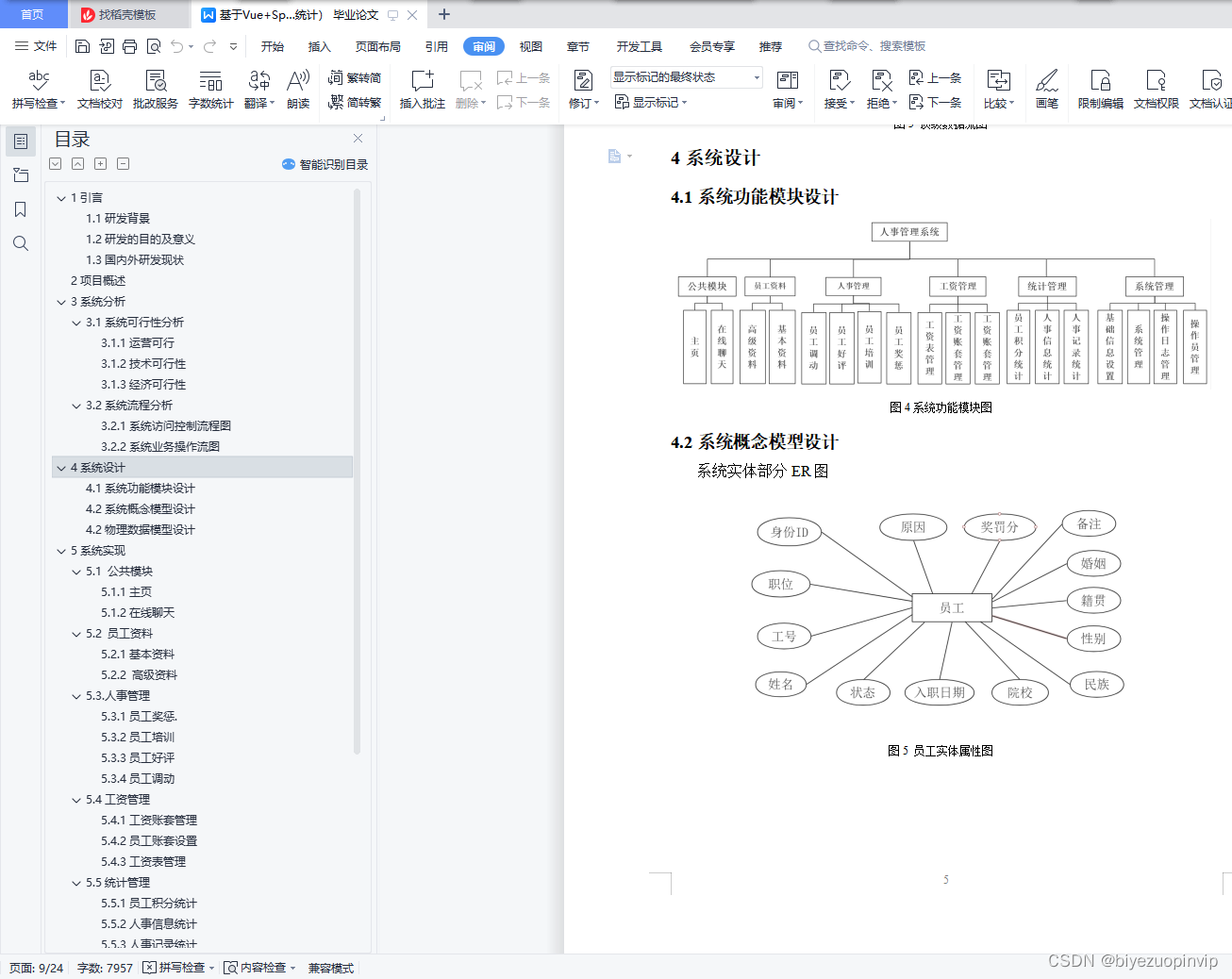
Task: Switch to the 插入 tab
Action: coord(320,46)
